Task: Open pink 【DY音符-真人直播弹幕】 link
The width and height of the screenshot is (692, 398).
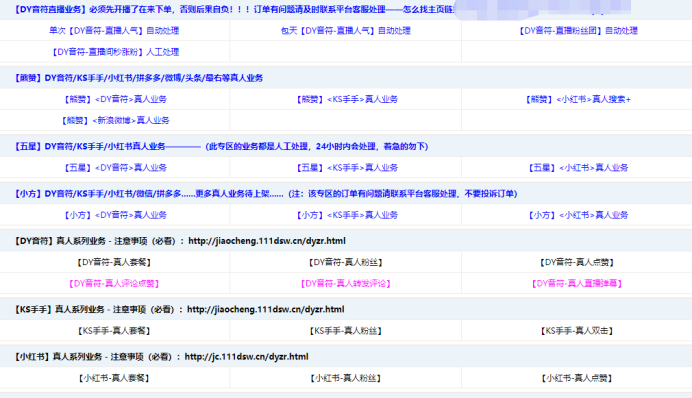Action: pos(577,283)
